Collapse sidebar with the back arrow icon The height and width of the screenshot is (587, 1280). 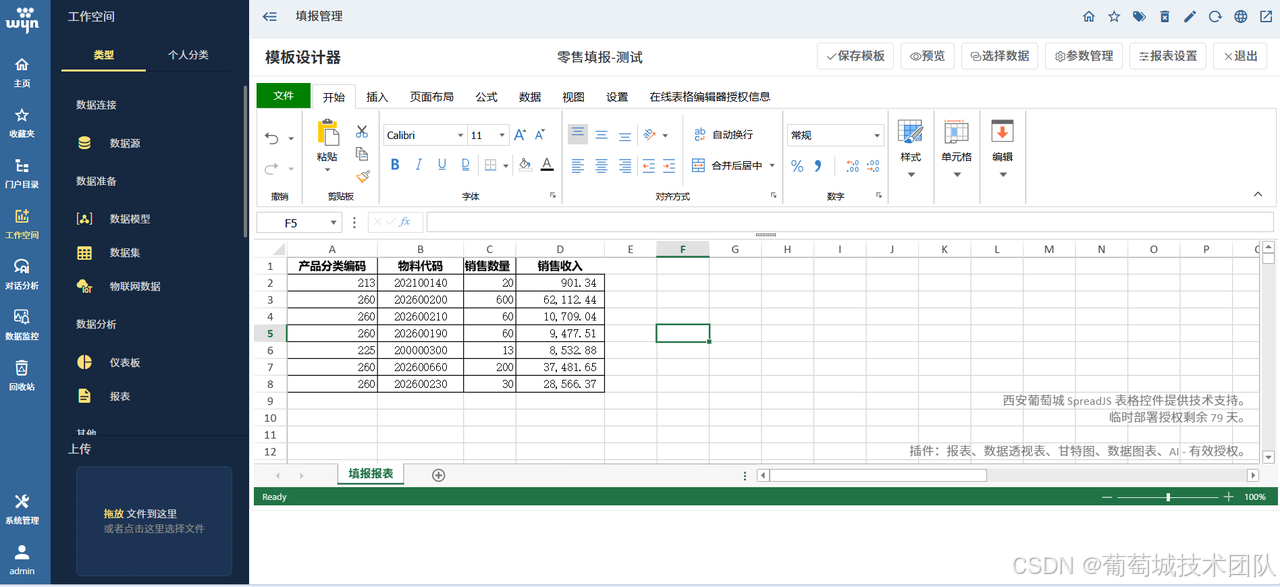pos(269,17)
